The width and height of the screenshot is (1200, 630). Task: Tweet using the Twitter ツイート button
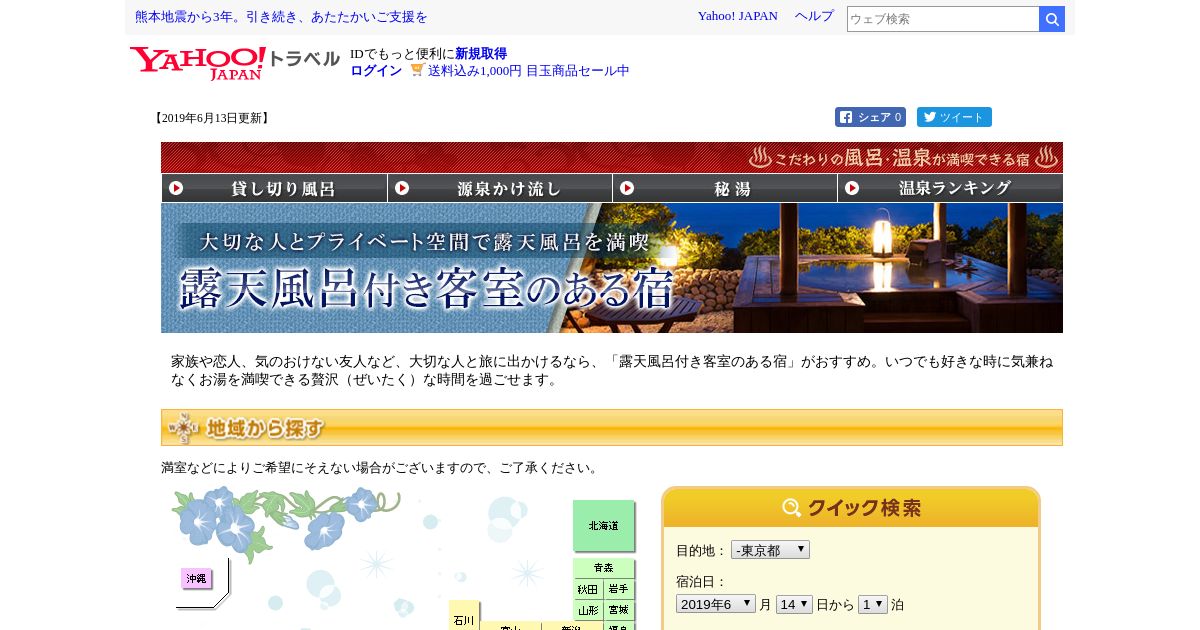tap(954, 117)
